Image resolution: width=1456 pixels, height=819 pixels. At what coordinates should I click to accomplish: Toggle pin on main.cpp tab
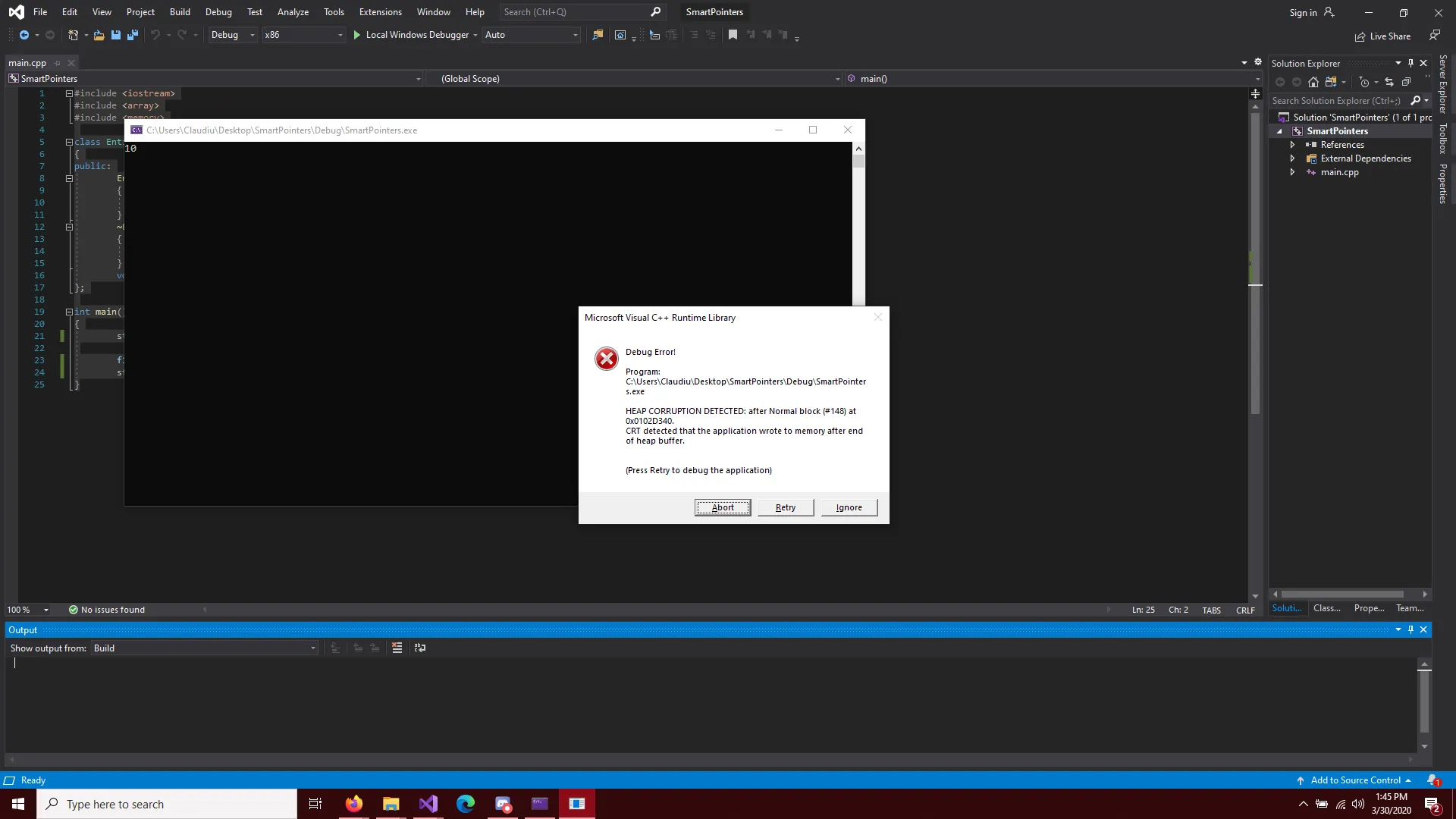pos(58,63)
